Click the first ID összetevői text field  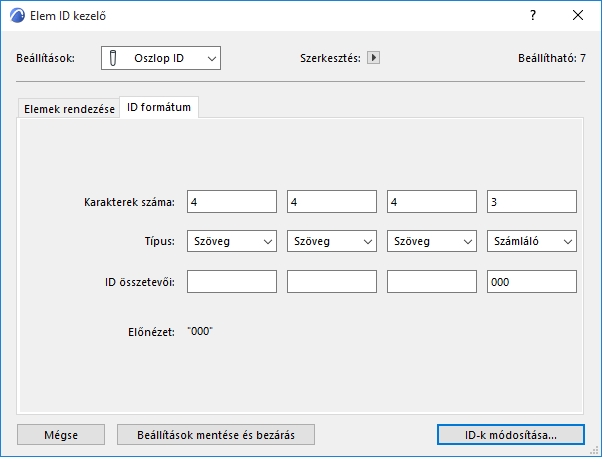231,282
